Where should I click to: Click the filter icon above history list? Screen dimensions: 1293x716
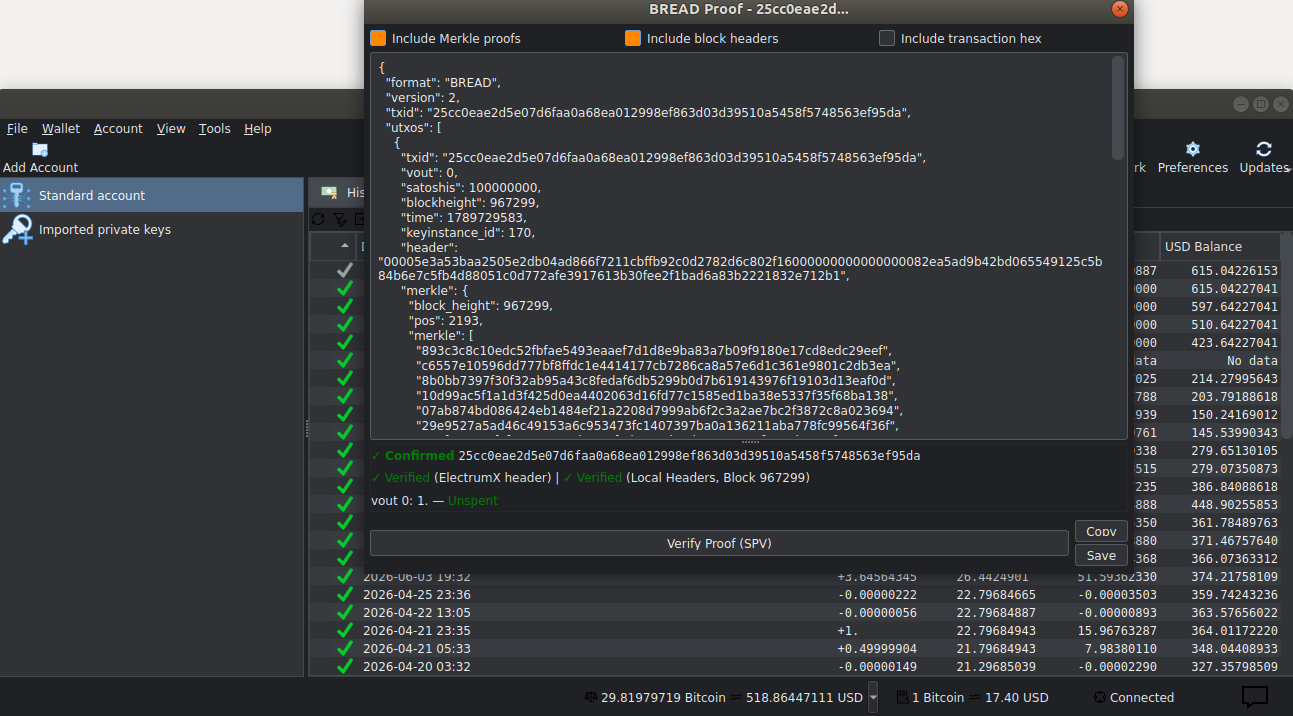pos(340,218)
